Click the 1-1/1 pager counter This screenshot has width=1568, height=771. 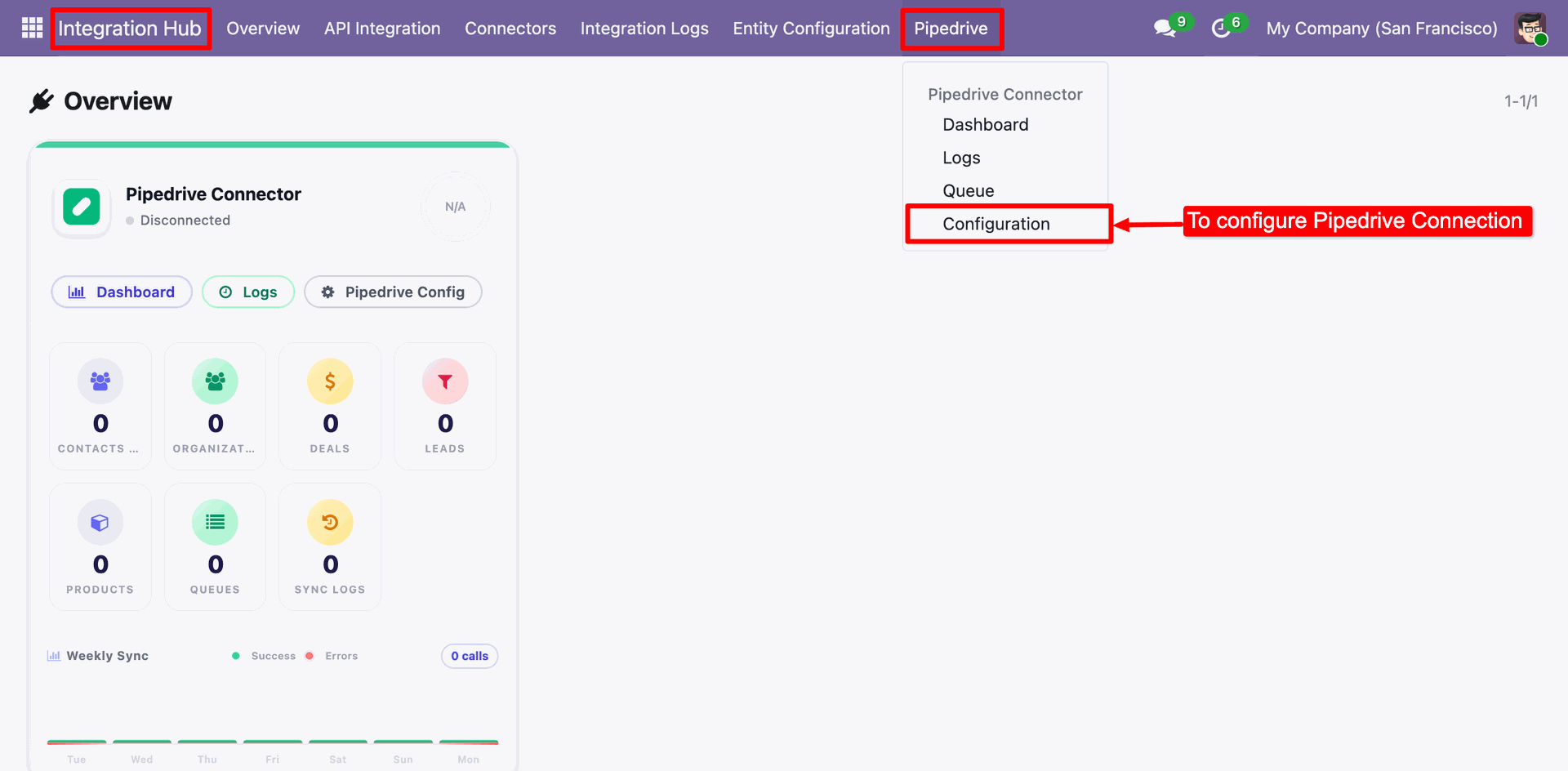point(1521,101)
